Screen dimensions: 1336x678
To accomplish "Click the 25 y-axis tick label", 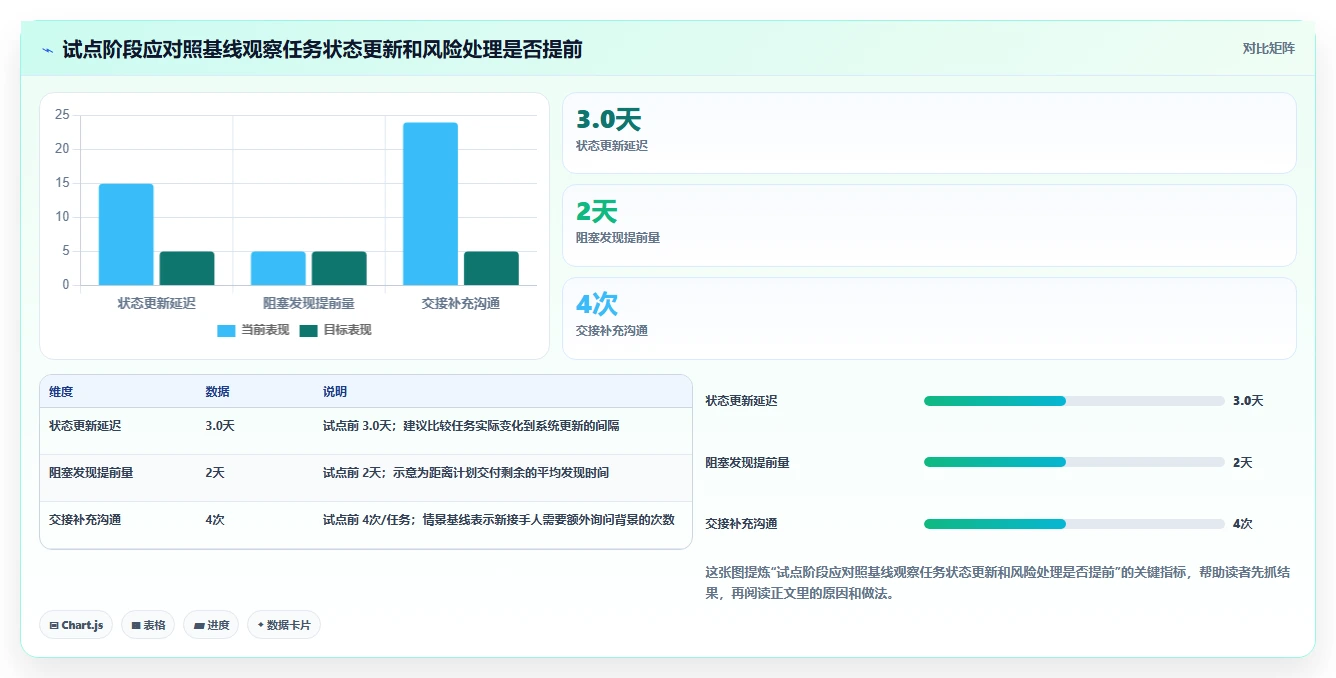I will point(62,115).
